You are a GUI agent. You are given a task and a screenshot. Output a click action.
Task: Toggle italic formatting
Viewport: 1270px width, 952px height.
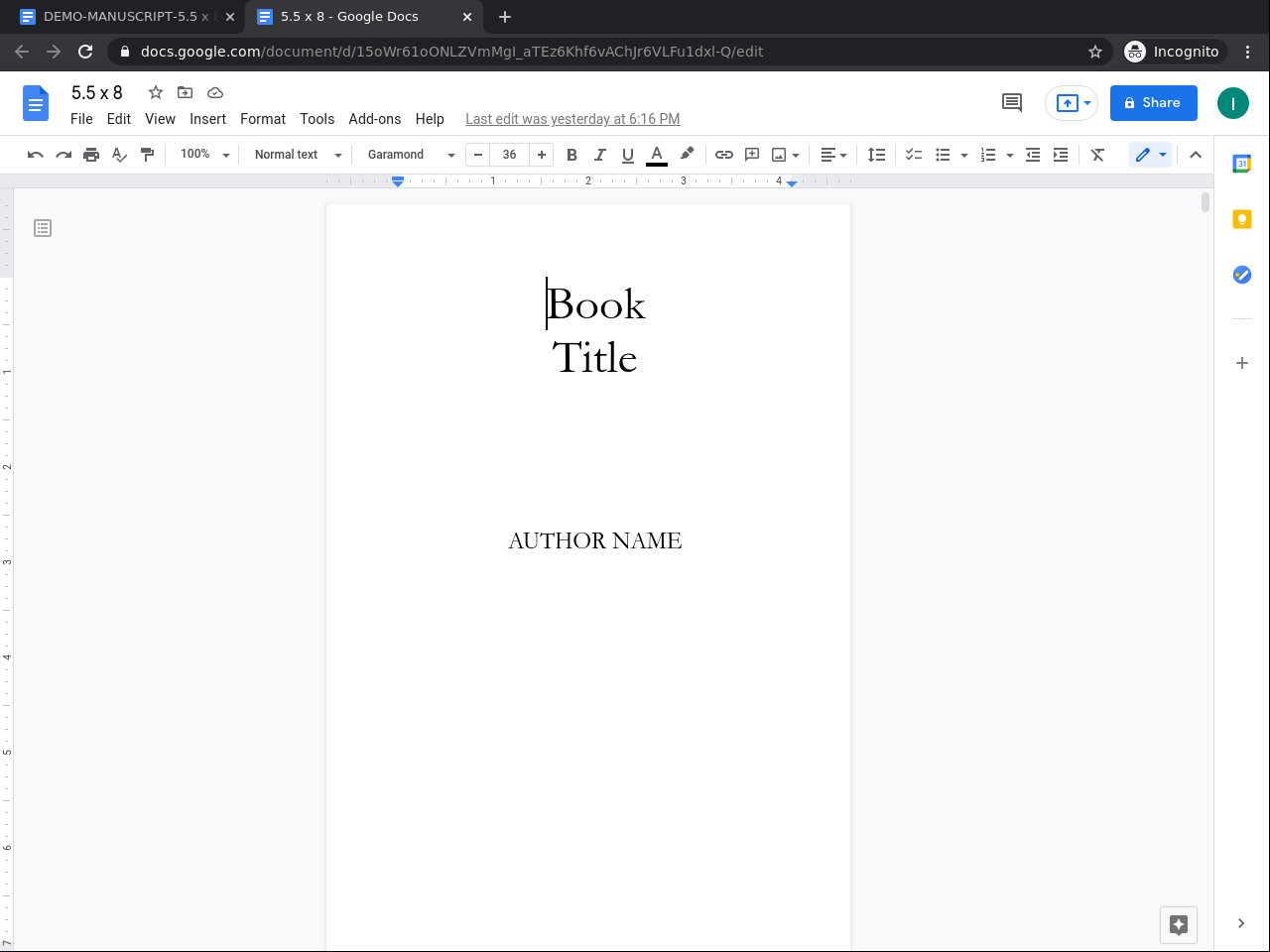[x=599, y=155]
